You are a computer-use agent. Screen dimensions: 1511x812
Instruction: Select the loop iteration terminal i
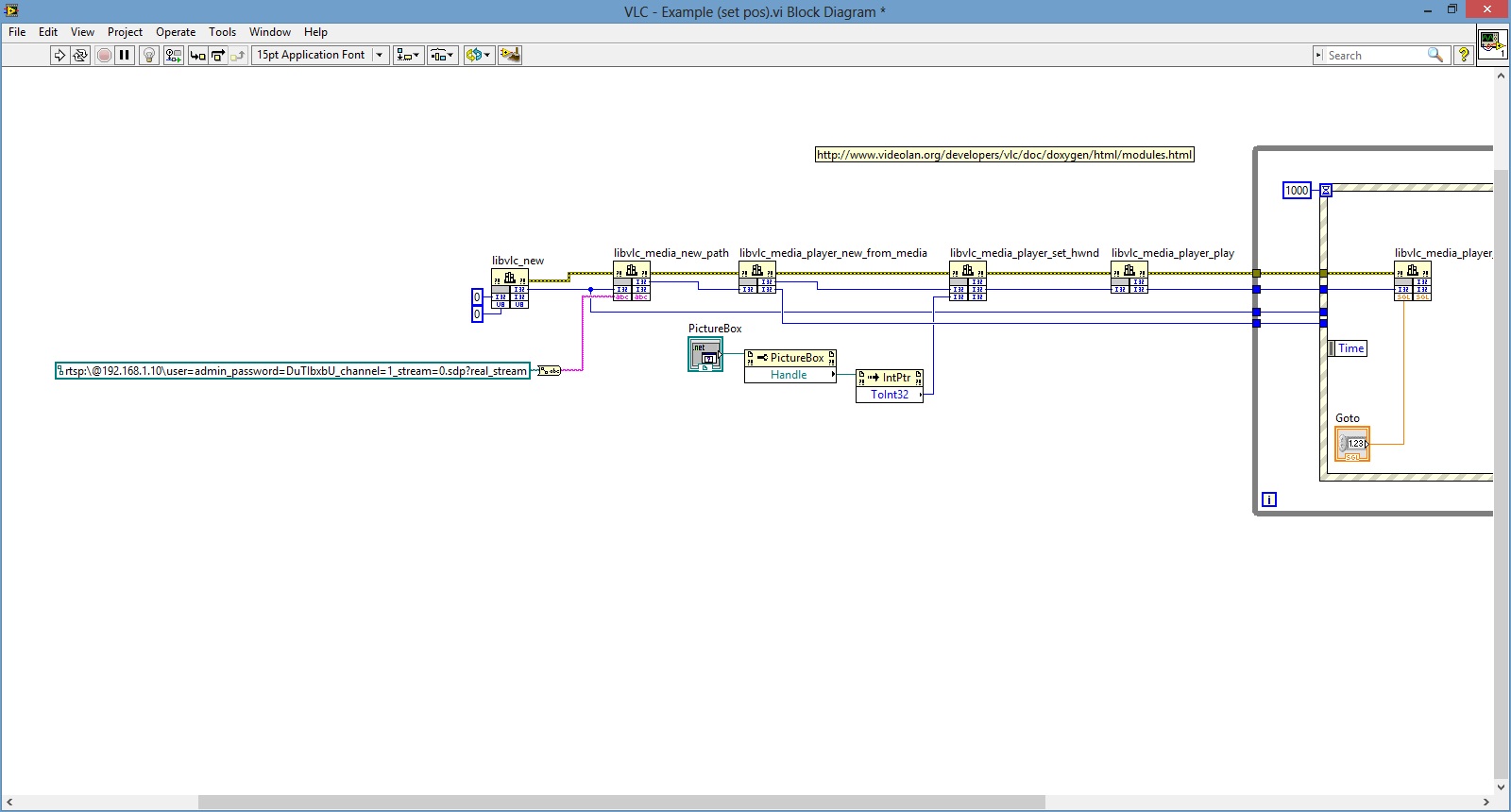coord(1269,499)
